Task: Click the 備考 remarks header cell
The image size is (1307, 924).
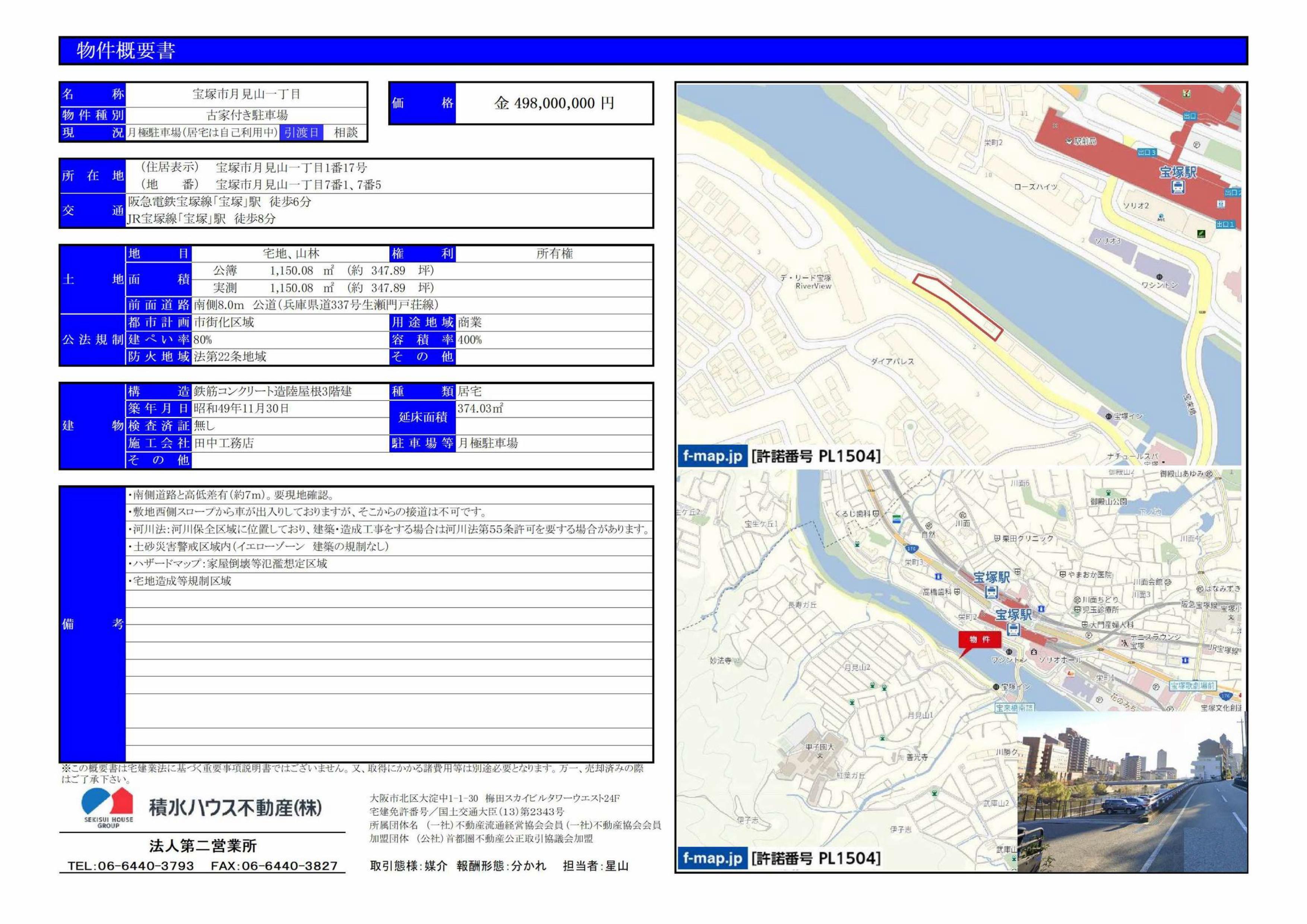Action: [x=92, y=624]
